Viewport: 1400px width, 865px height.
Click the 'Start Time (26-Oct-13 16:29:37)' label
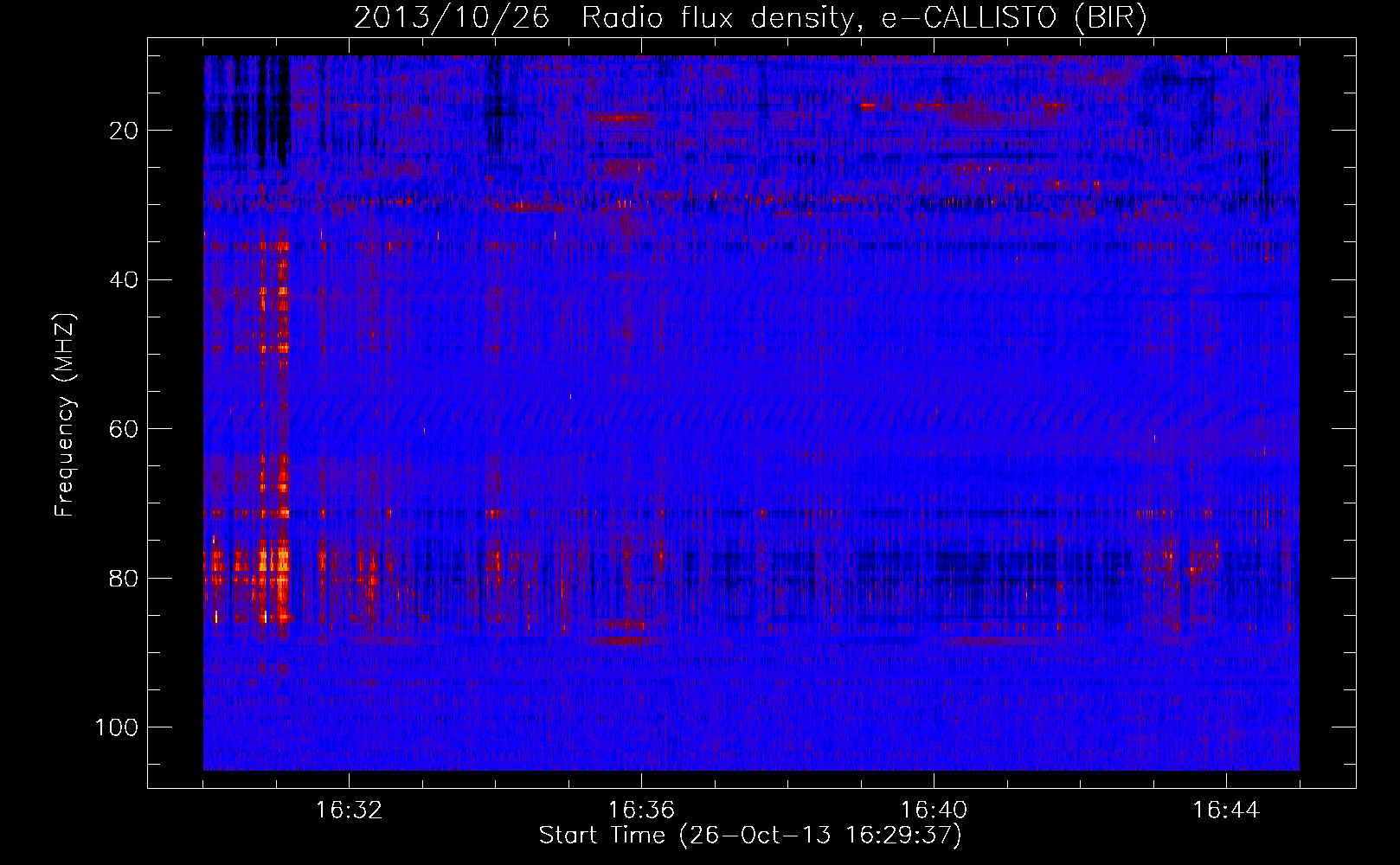pos(750,836)
